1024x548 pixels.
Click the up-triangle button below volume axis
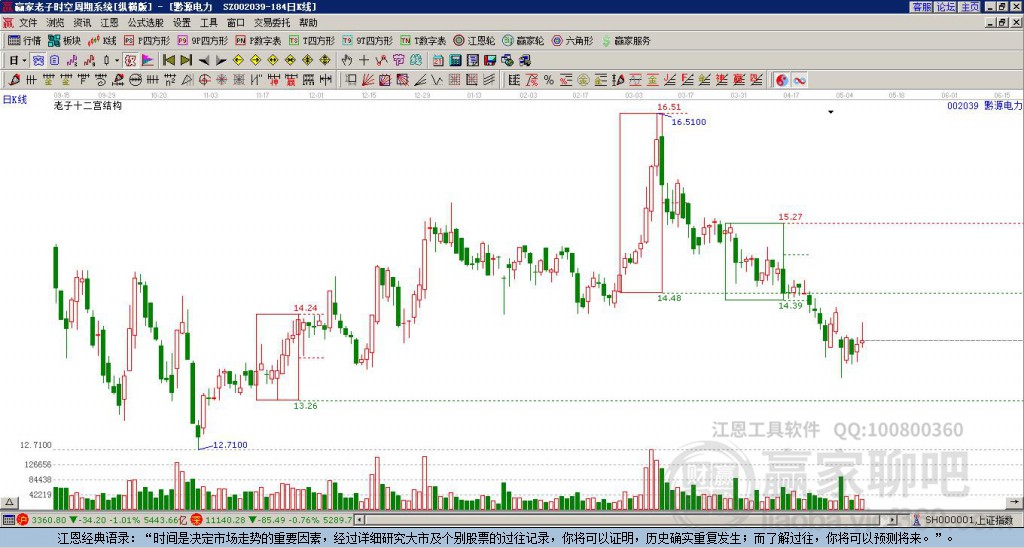[8, 502]
